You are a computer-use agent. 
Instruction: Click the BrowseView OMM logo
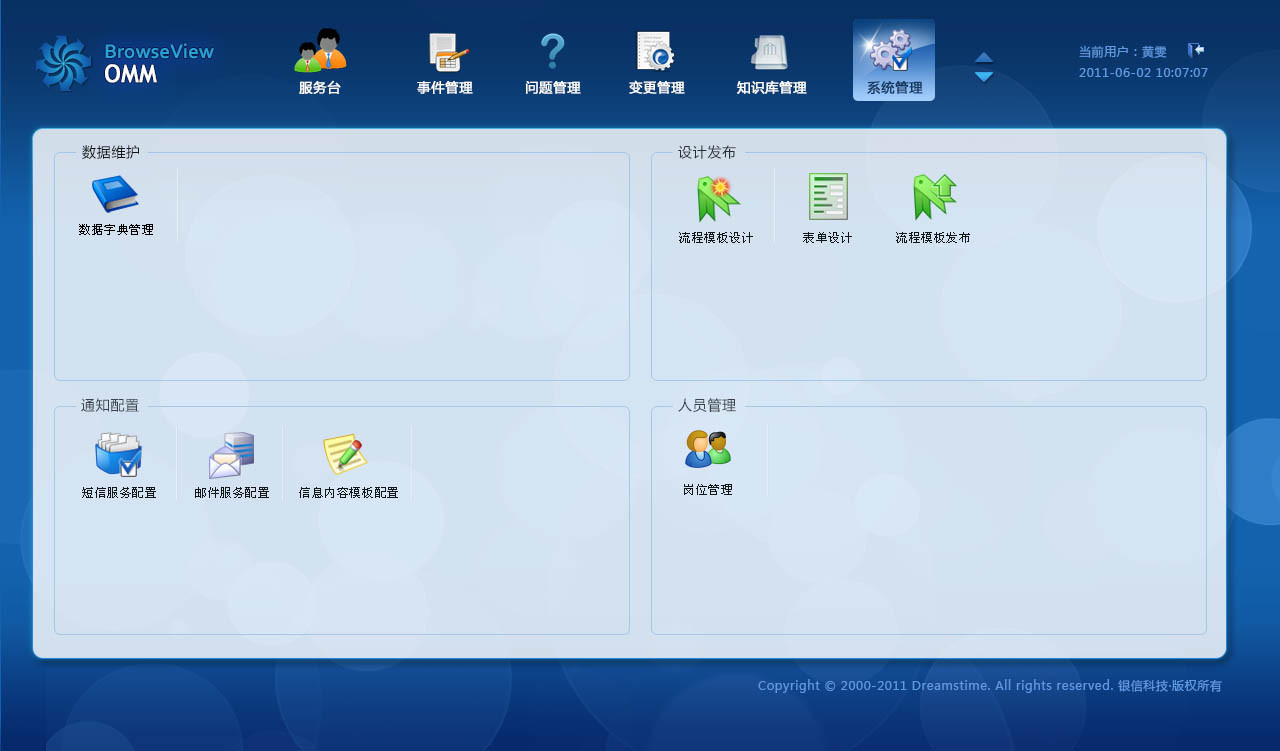click(x=123, y=60)
